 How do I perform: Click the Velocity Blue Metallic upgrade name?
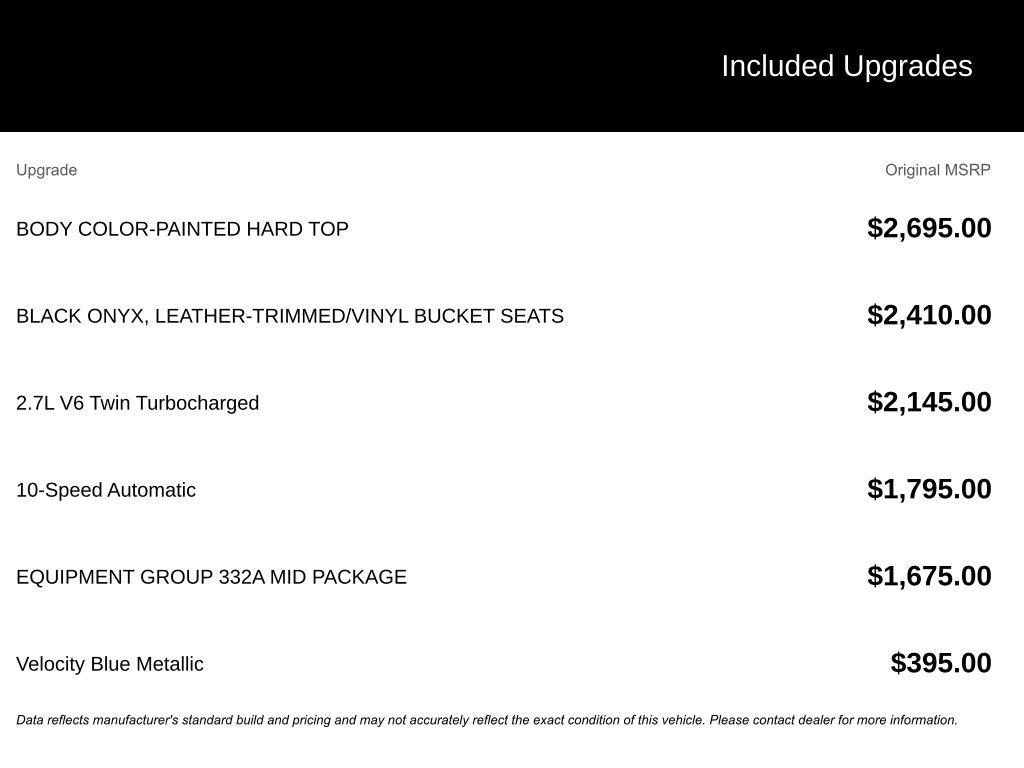tap(110, 664)
